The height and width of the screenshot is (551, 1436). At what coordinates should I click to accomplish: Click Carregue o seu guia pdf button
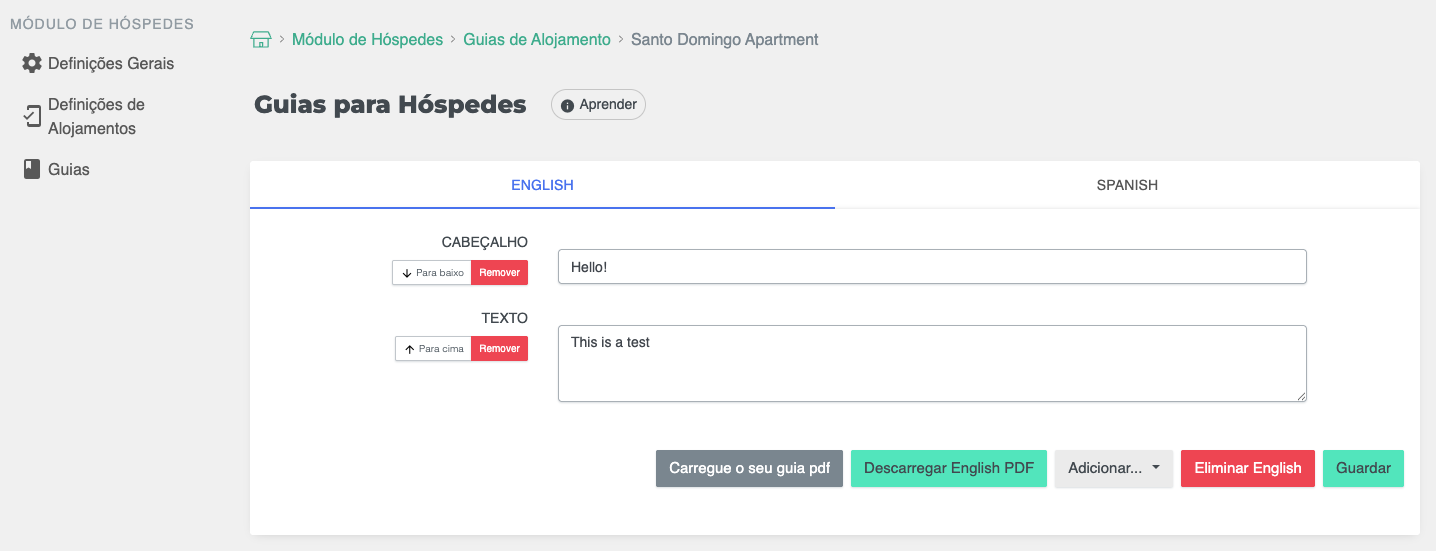point(749,468)
